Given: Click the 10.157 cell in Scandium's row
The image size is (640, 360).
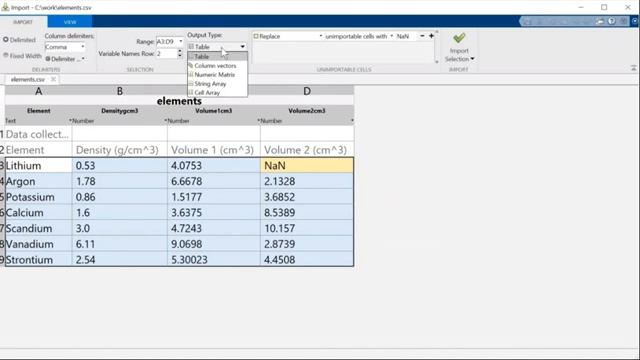Looking at the screenshot, I should pyautogui.click(x=307, y=228).
